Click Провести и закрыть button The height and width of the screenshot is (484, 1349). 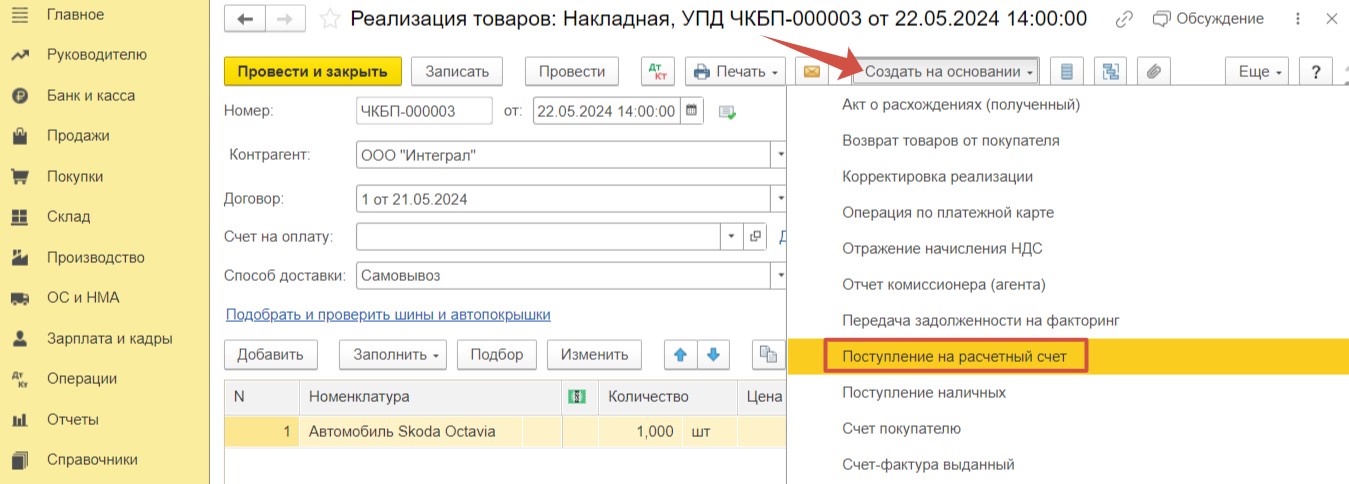click(313, 72)
